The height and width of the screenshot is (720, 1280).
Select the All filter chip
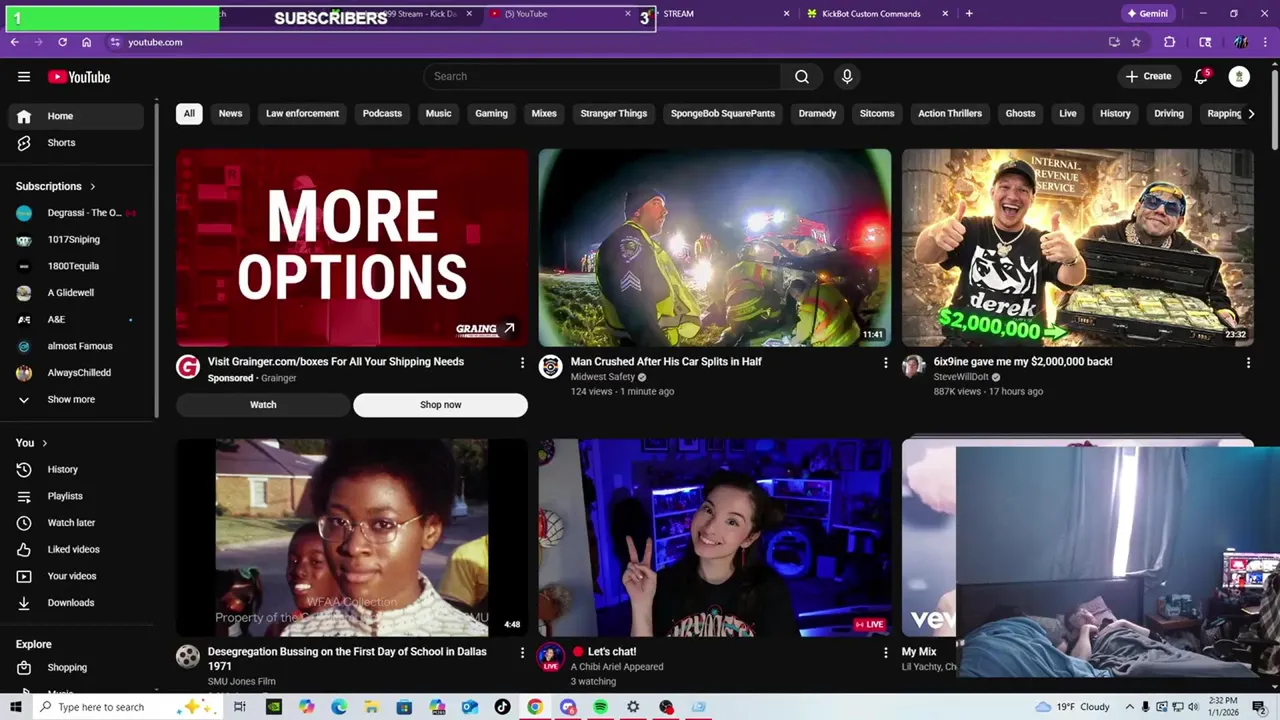tap(189, 114)
